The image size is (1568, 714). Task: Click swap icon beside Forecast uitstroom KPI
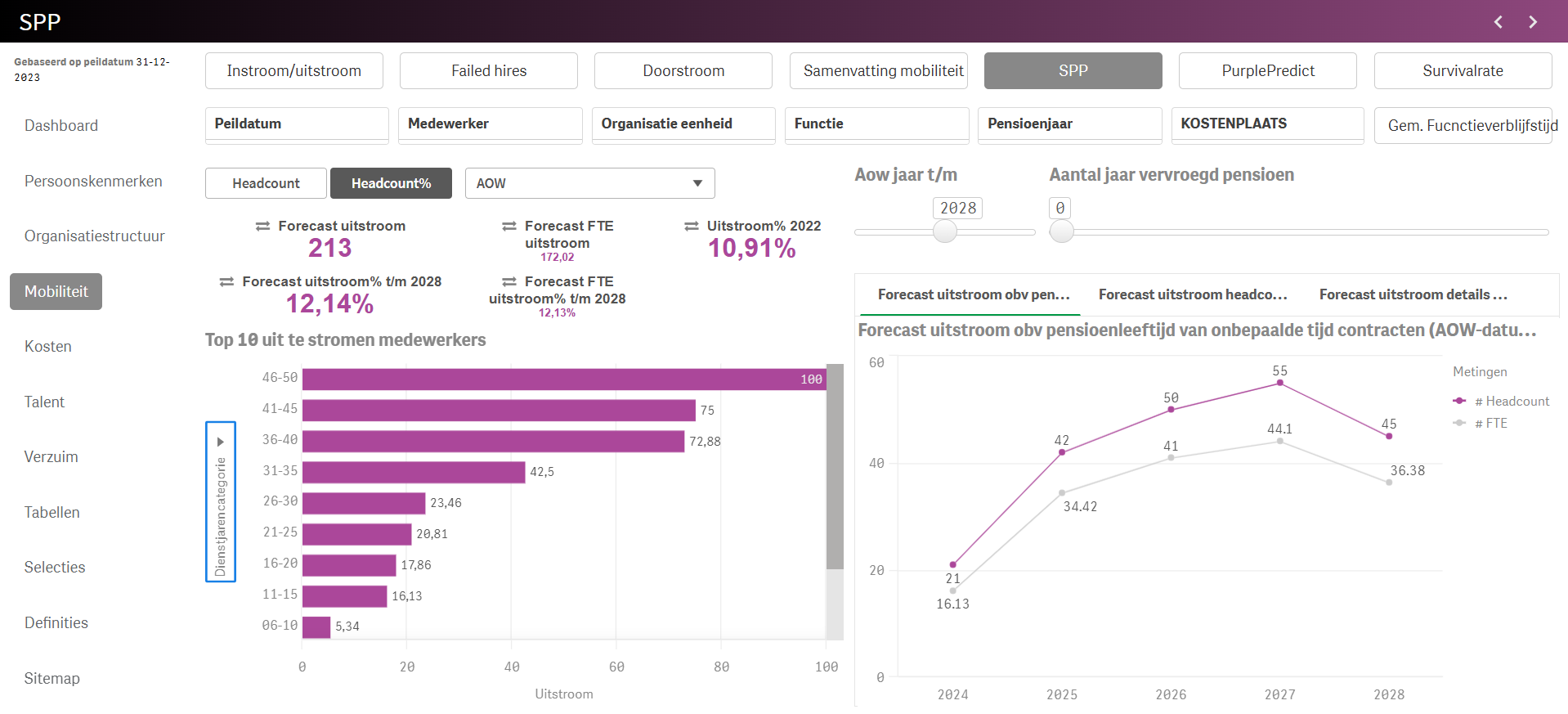coord(262,227)
